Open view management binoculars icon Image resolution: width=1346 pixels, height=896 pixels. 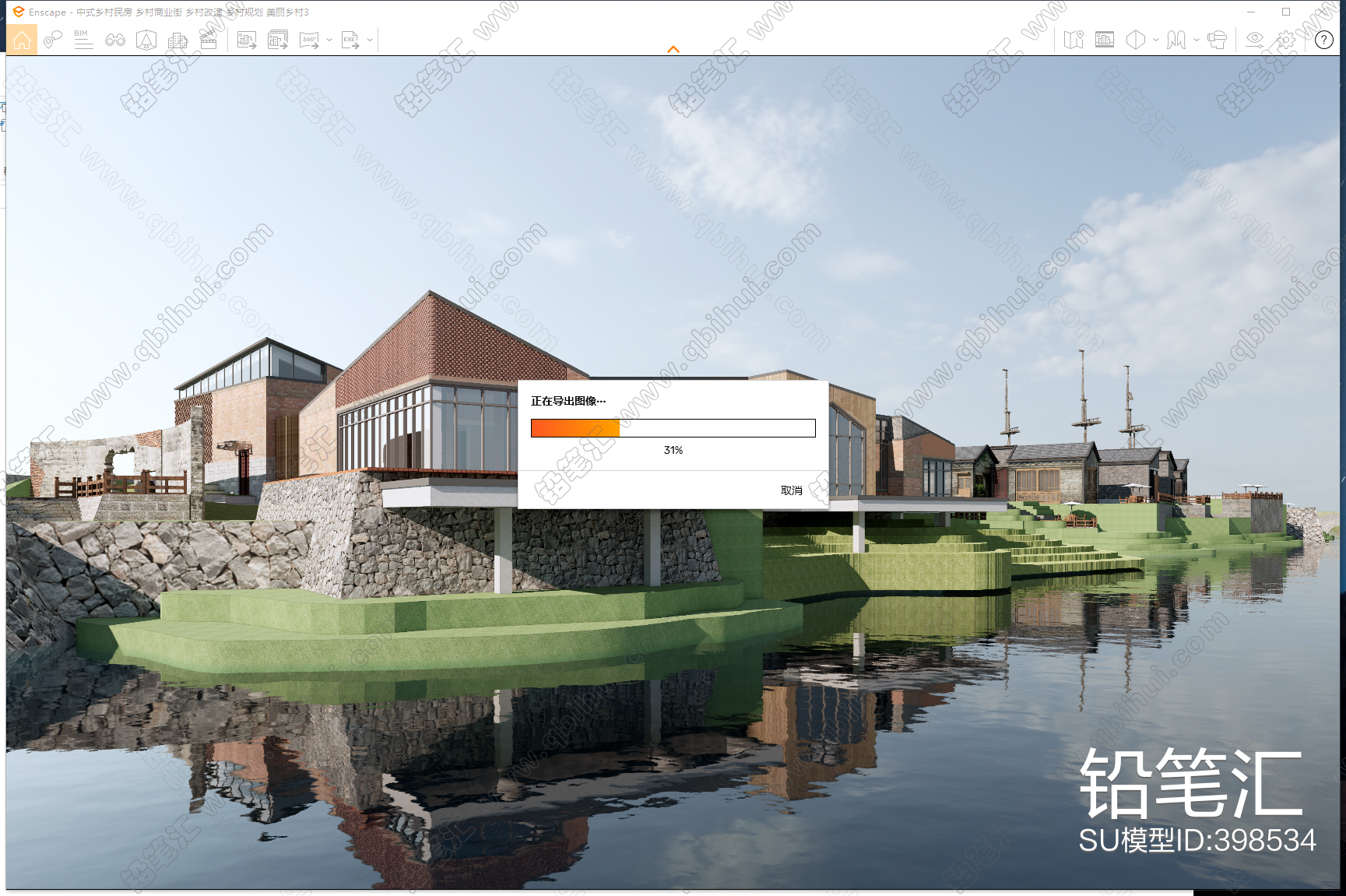click(115, 40)
